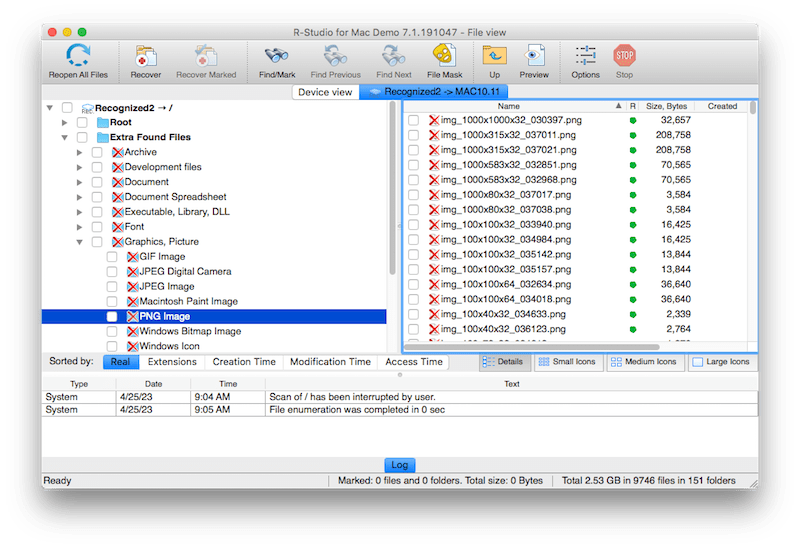Open the File Mask tool
The image size is (800, 548).
coord(444,56)
